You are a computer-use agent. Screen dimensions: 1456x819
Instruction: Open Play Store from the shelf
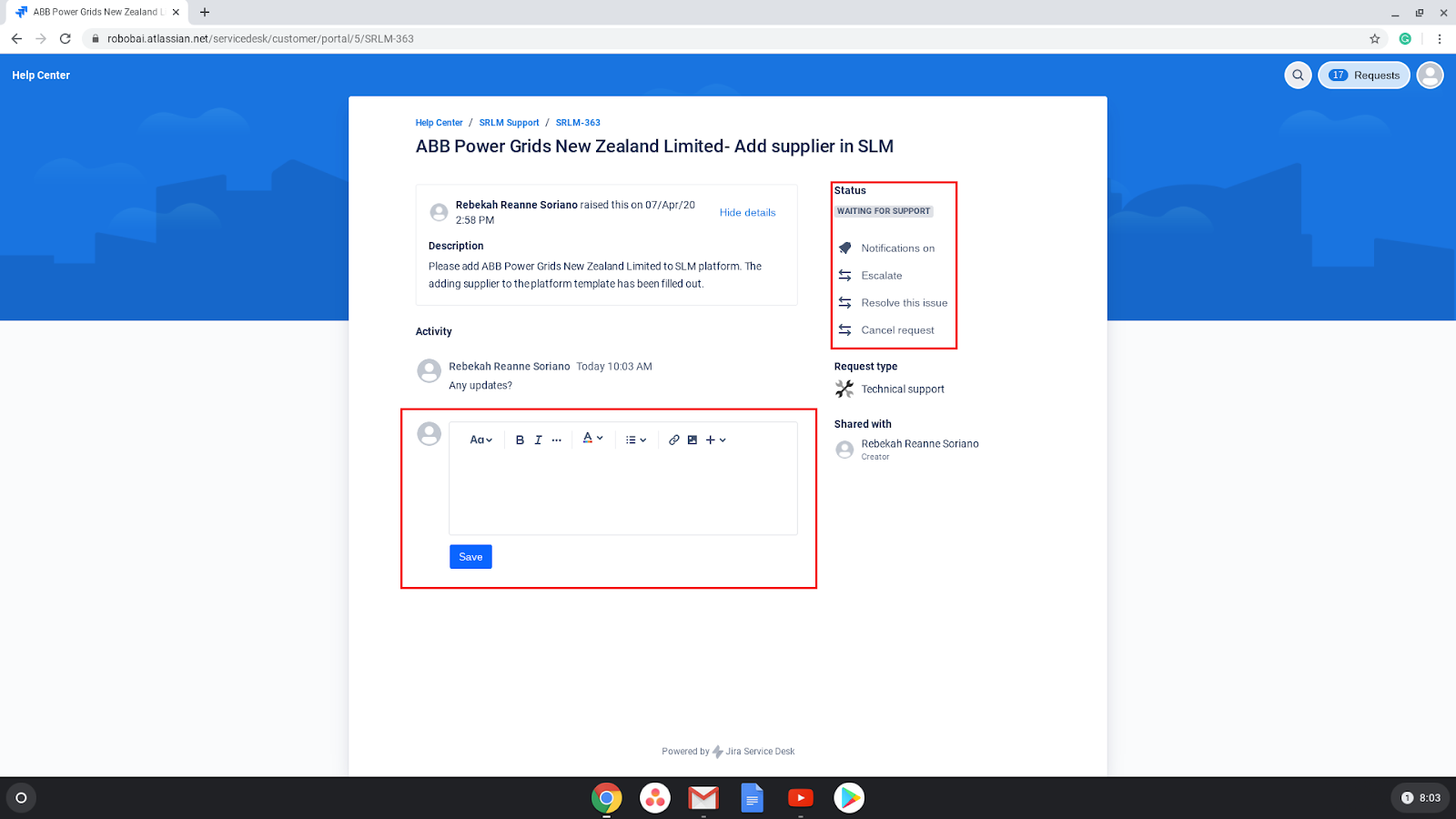(849, 798)
